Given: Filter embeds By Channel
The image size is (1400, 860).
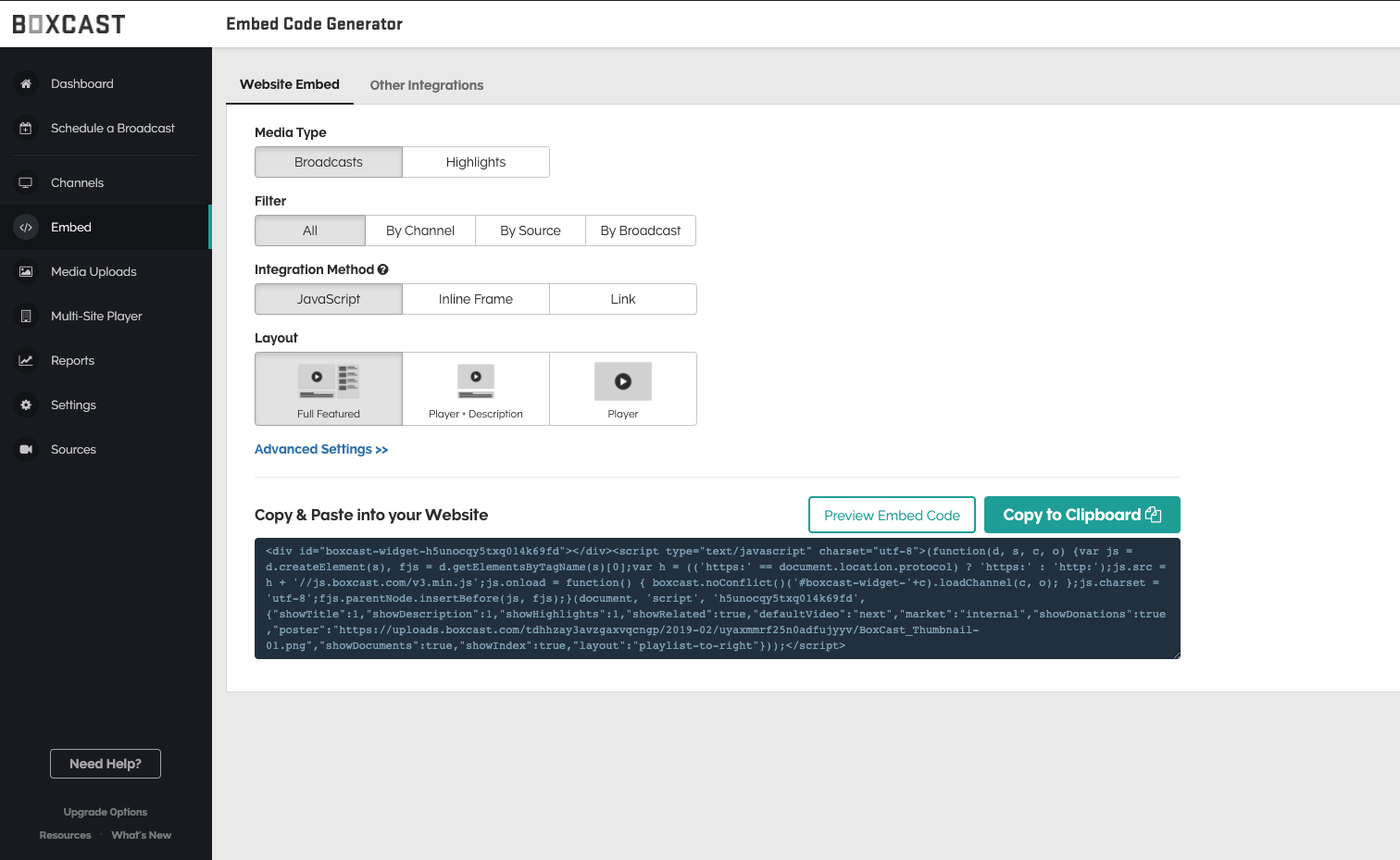Looking at the screenshot, I should tap(420, 231).
